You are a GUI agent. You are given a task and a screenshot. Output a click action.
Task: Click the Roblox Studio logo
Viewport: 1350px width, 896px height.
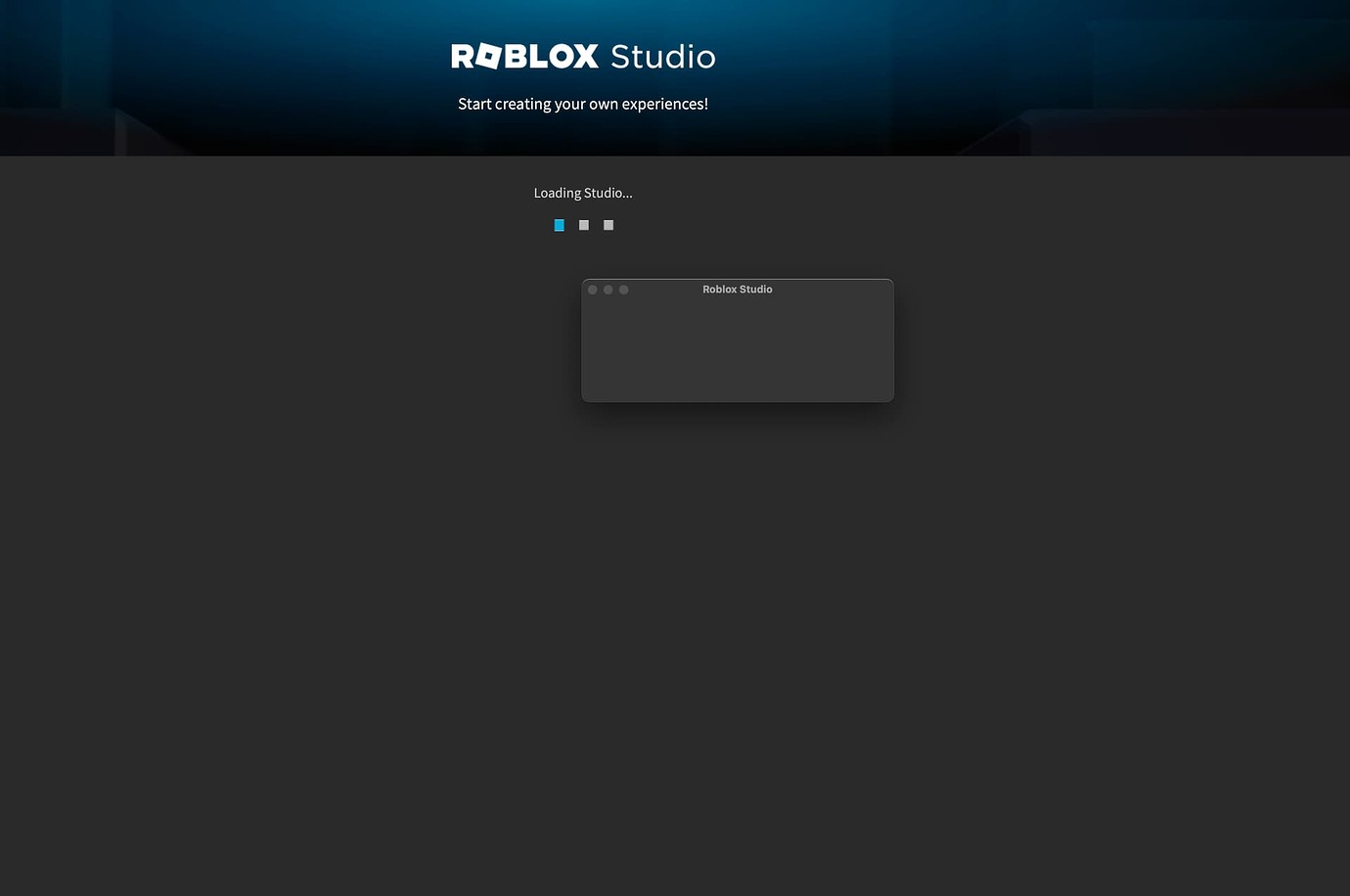[583, 57]
